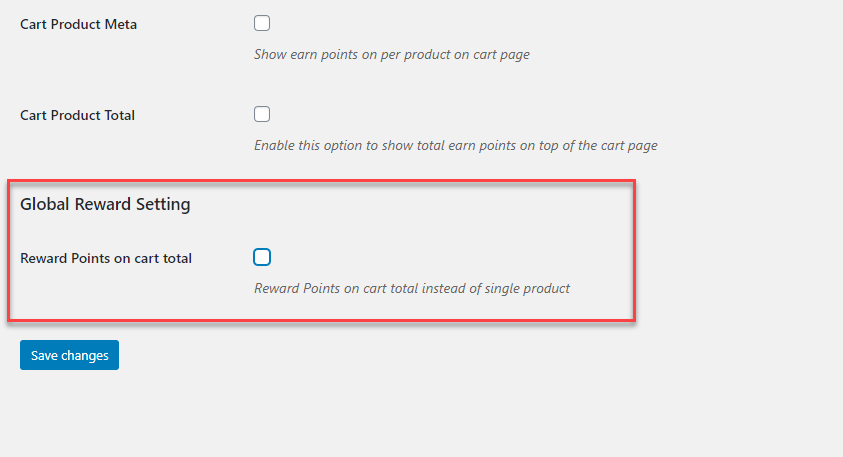Toggle Reward Points on cart total checkbox

(x=262, y=257)
